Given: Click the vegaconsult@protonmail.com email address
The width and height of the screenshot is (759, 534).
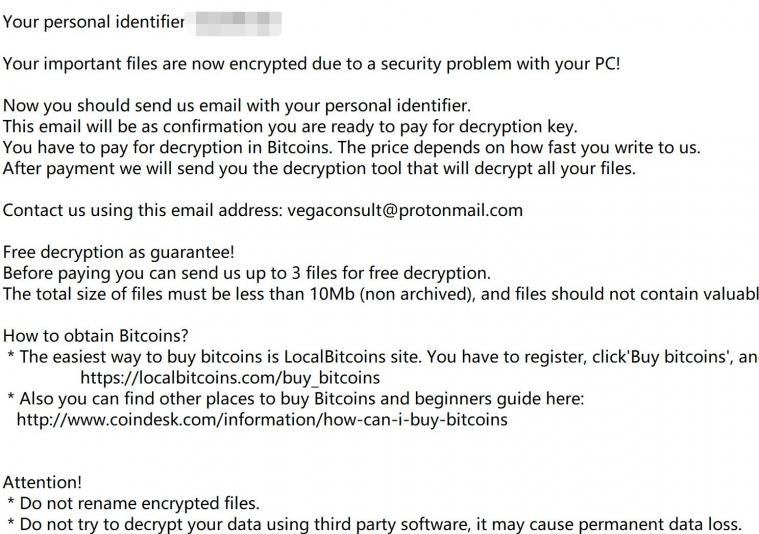Looking at the screenshot, I should pyautogui.click(x=404, y=210).
